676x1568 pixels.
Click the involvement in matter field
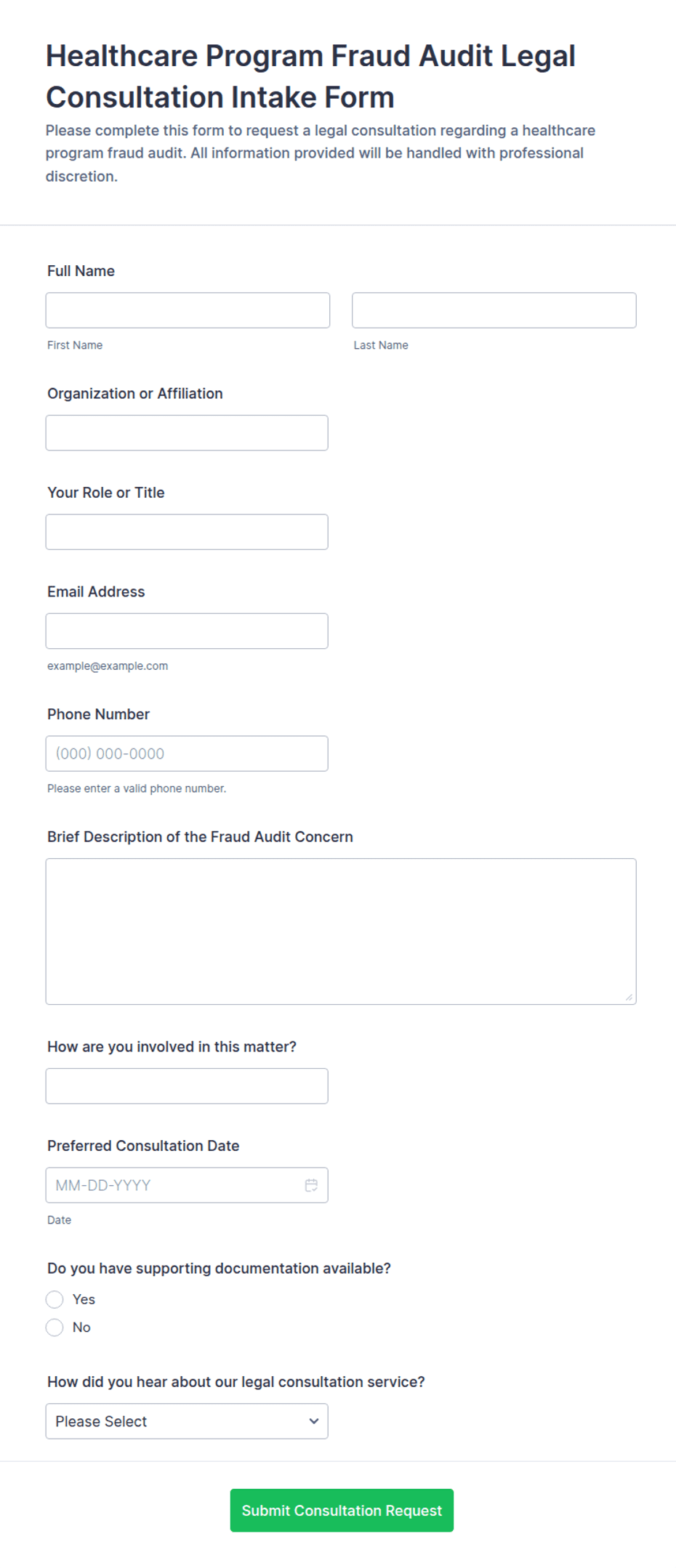[187, 1086]
